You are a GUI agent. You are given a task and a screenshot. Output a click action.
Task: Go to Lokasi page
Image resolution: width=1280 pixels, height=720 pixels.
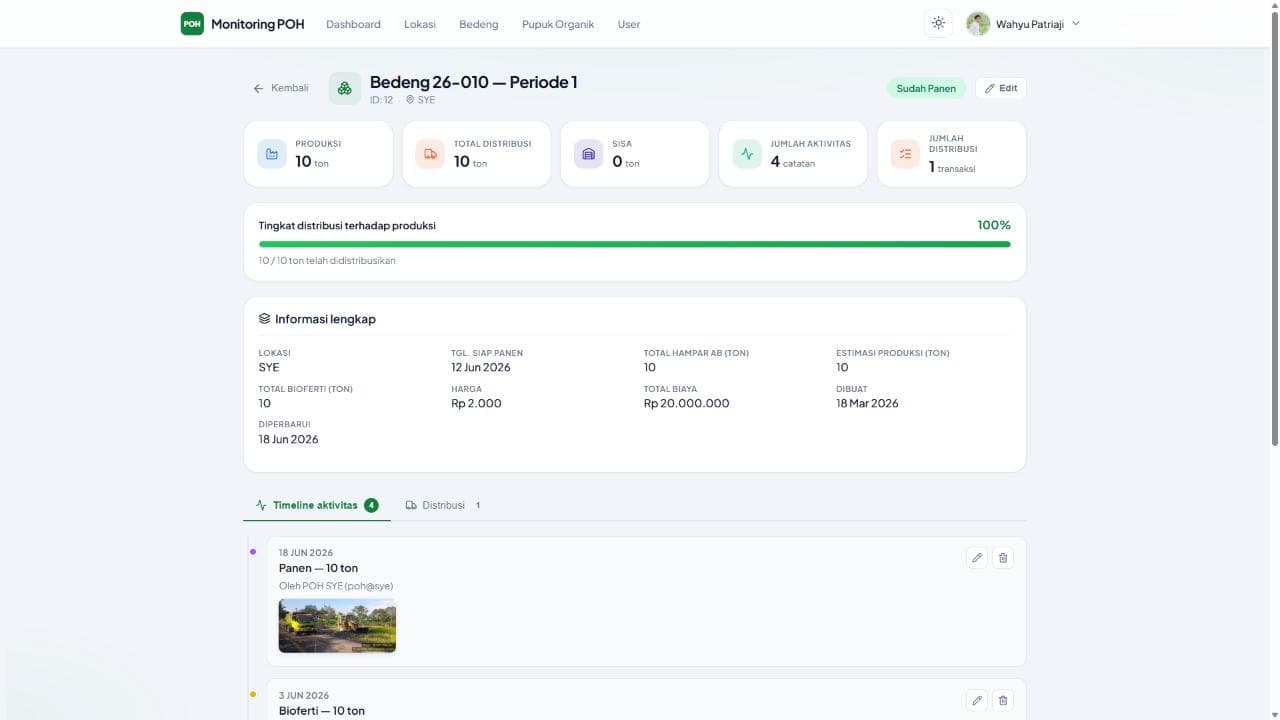click(x=420, y=24)
